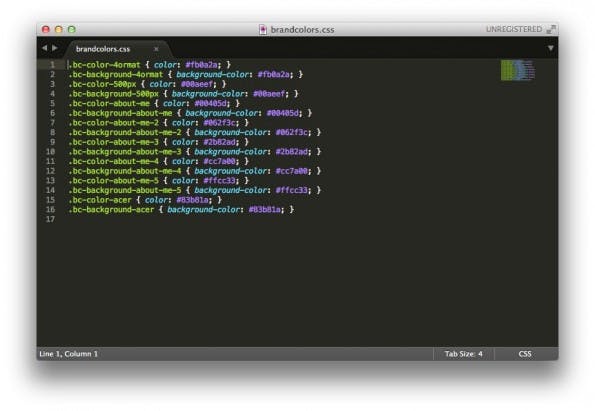Click the previous tab left arrow
This screenshot has width=595, height=411.
pos(44,48)
